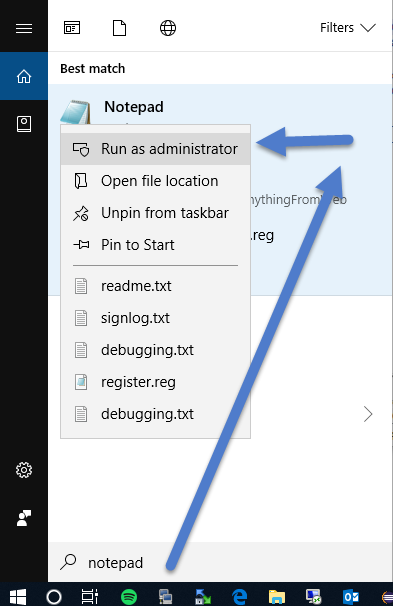This screenshot has width=393, height=606.
Task: Open recent file register.reg
Action: click(x=155, y=382)
